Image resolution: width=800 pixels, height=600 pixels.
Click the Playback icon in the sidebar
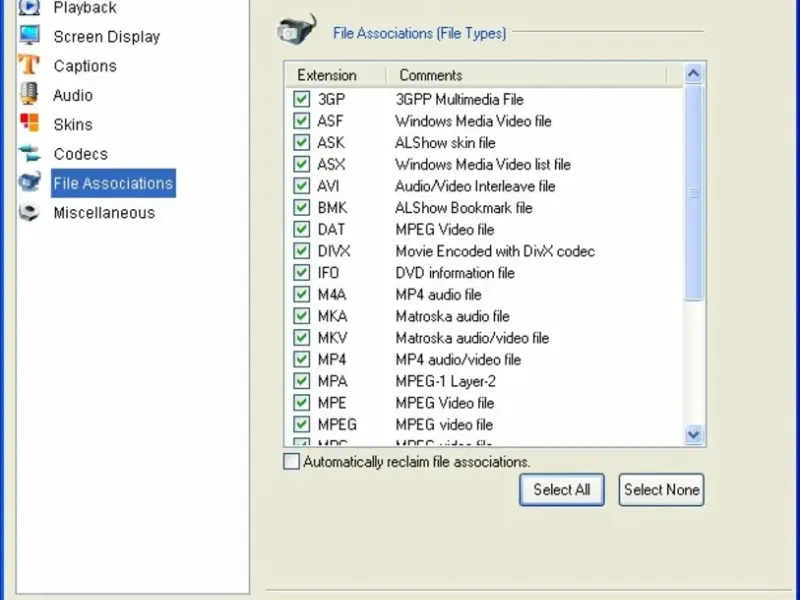click(x=29, y=7)
